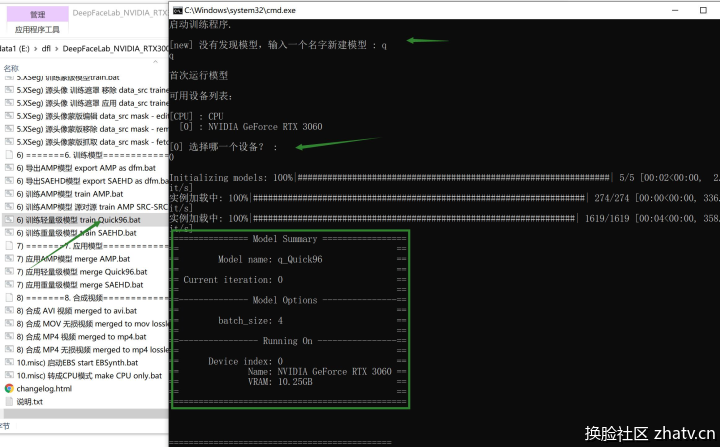The image size is (720, 447).
Task: Expand chevron after data1 (E:) breadcrumb
Action: click(x=35, y=48)
